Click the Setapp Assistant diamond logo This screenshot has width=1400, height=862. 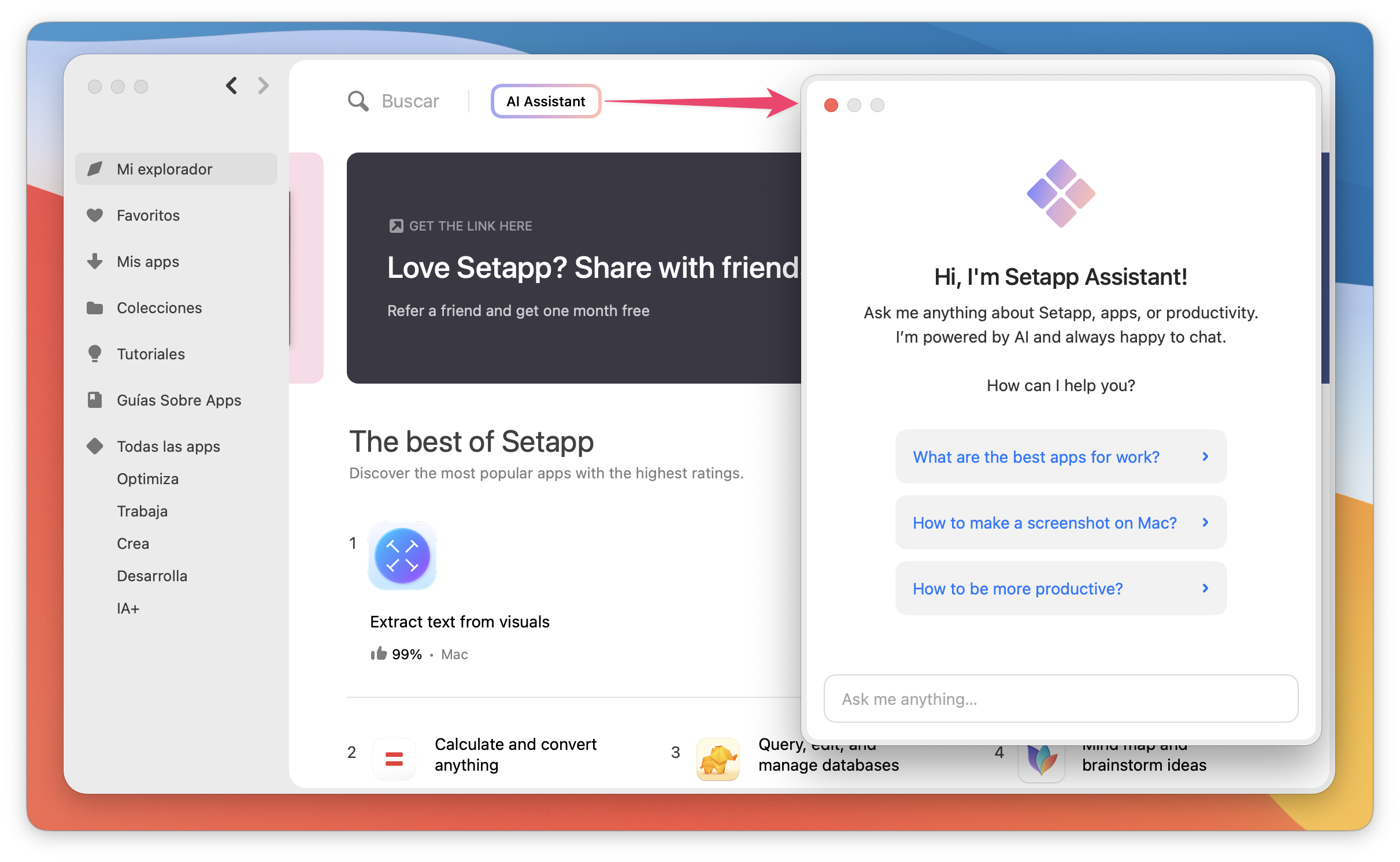point(1061,194)
